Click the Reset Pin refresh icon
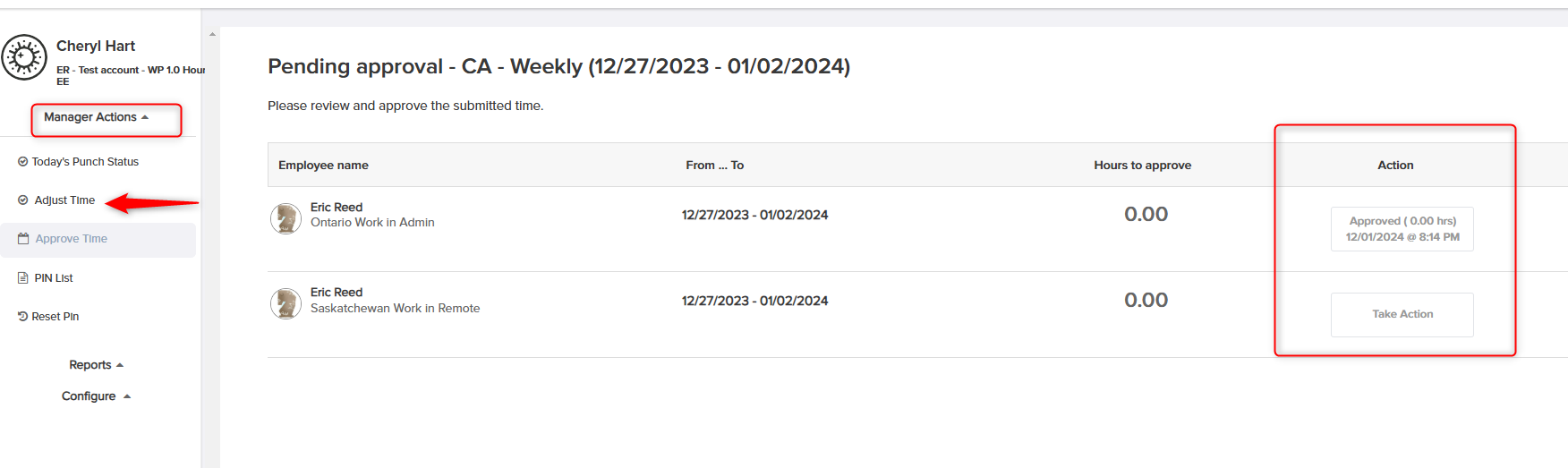1568x468 pixels. tap(22, 317)
